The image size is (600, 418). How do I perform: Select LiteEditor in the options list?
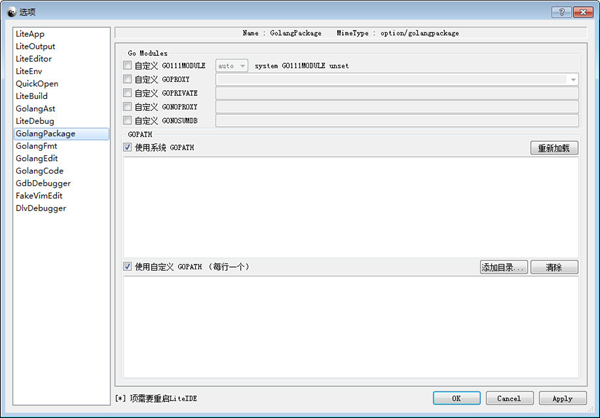coord(61,59)
